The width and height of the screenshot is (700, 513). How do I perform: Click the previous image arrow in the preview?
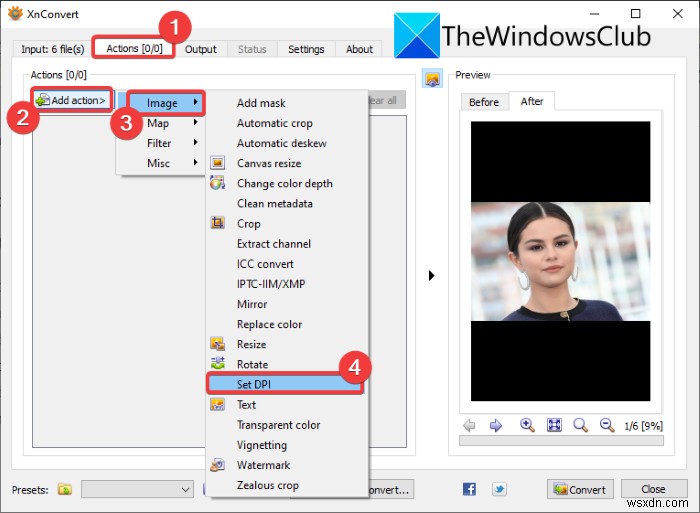tap(469, 425)
